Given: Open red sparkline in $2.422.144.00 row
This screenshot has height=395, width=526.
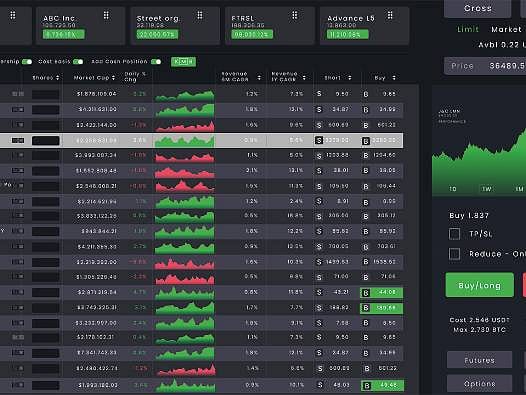Looking at the screenshot, I should (185, 126).
